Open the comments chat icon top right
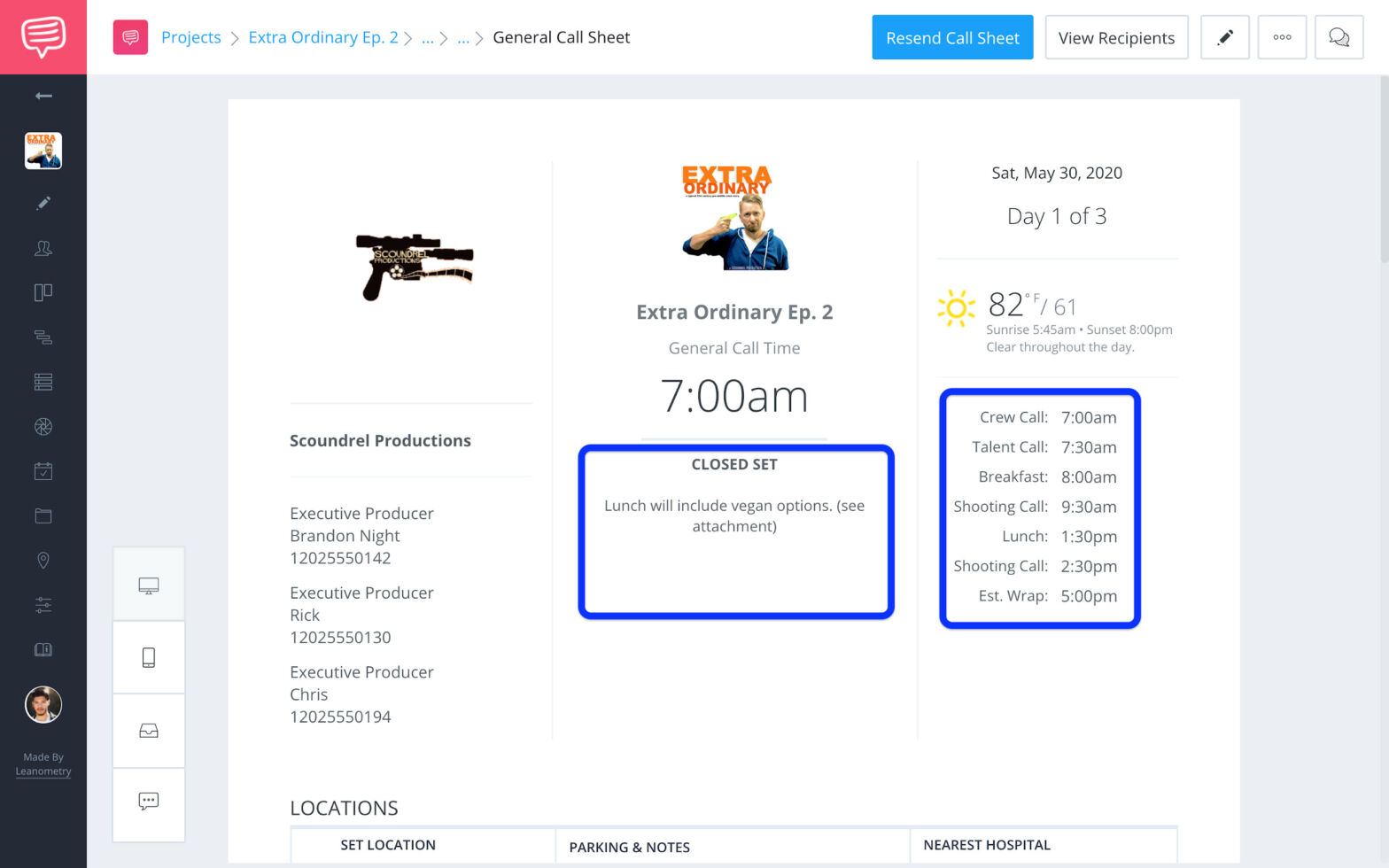The width and height of the screenshot is (1389, 868). (1339, 37)
